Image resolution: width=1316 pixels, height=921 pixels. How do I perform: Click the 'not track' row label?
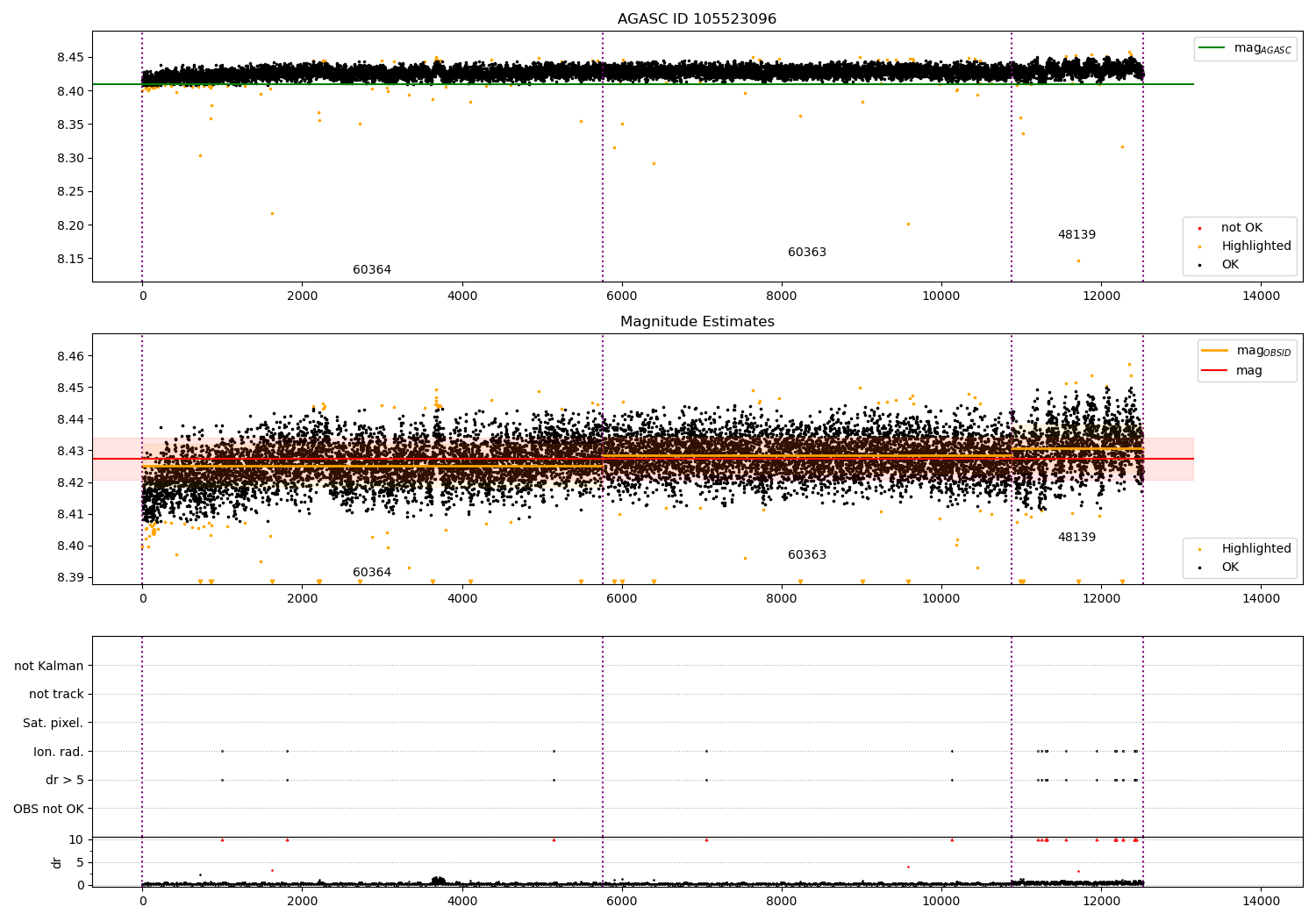coord(56,695)
